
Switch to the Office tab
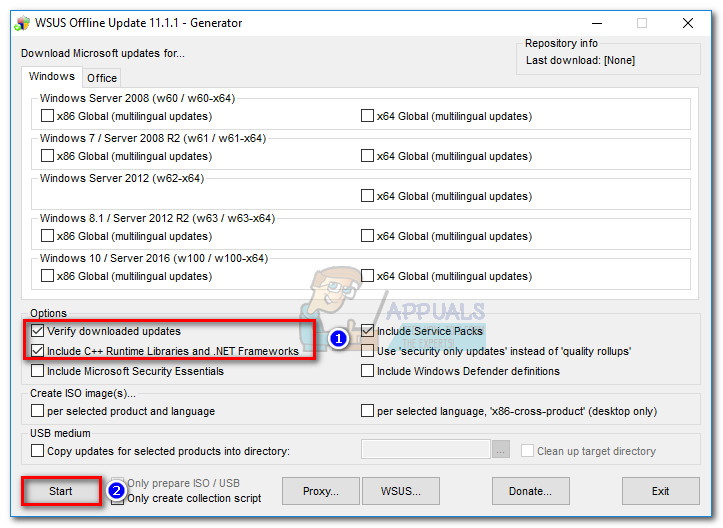[101, 78]
